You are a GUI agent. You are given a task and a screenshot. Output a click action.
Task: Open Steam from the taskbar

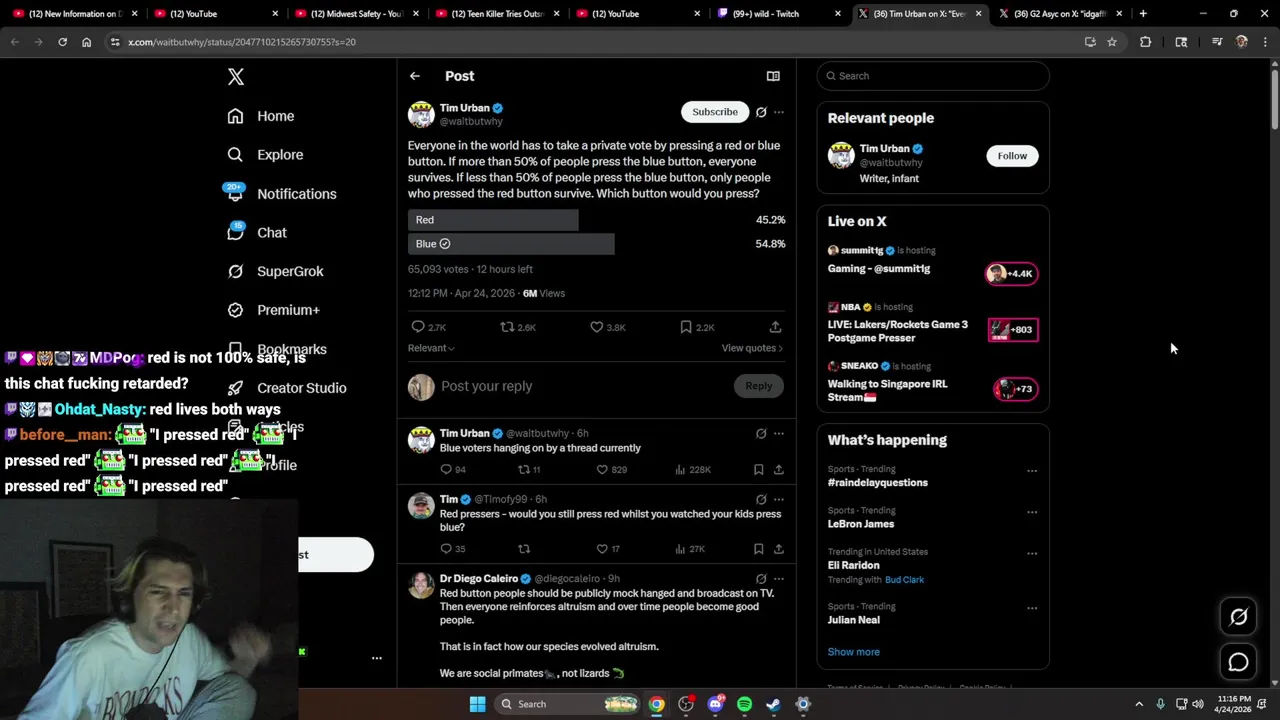tap(773, 704)
